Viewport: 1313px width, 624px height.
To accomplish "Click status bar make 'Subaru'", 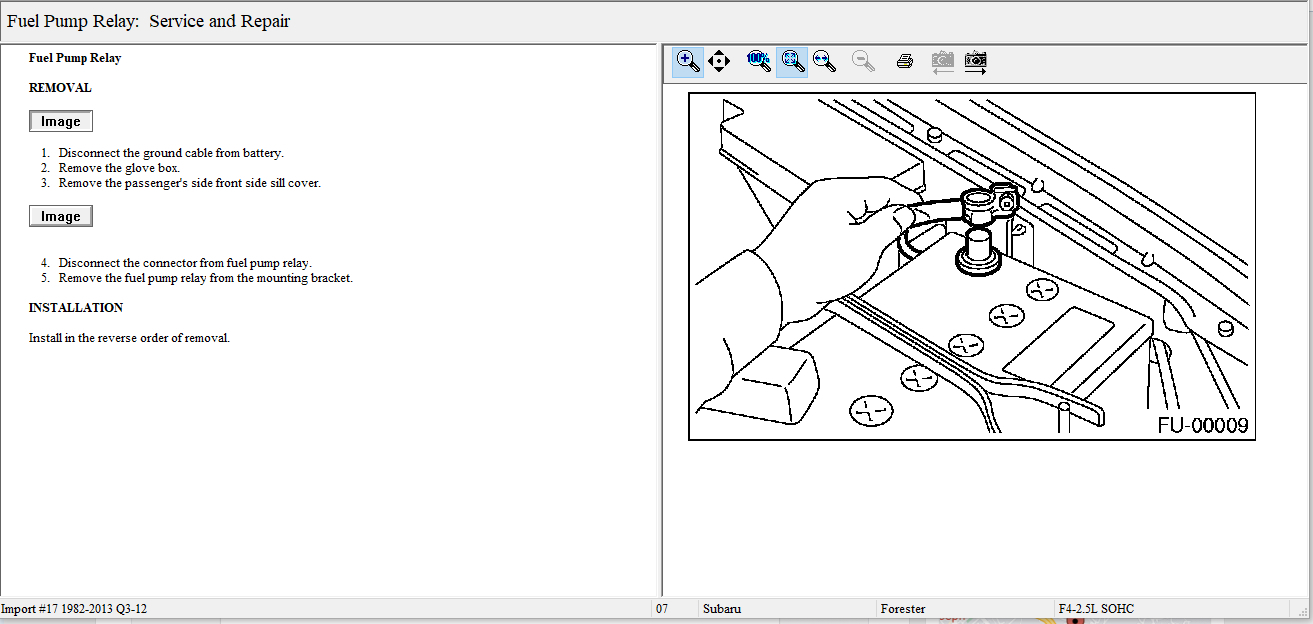I will [x=722, y=609].
